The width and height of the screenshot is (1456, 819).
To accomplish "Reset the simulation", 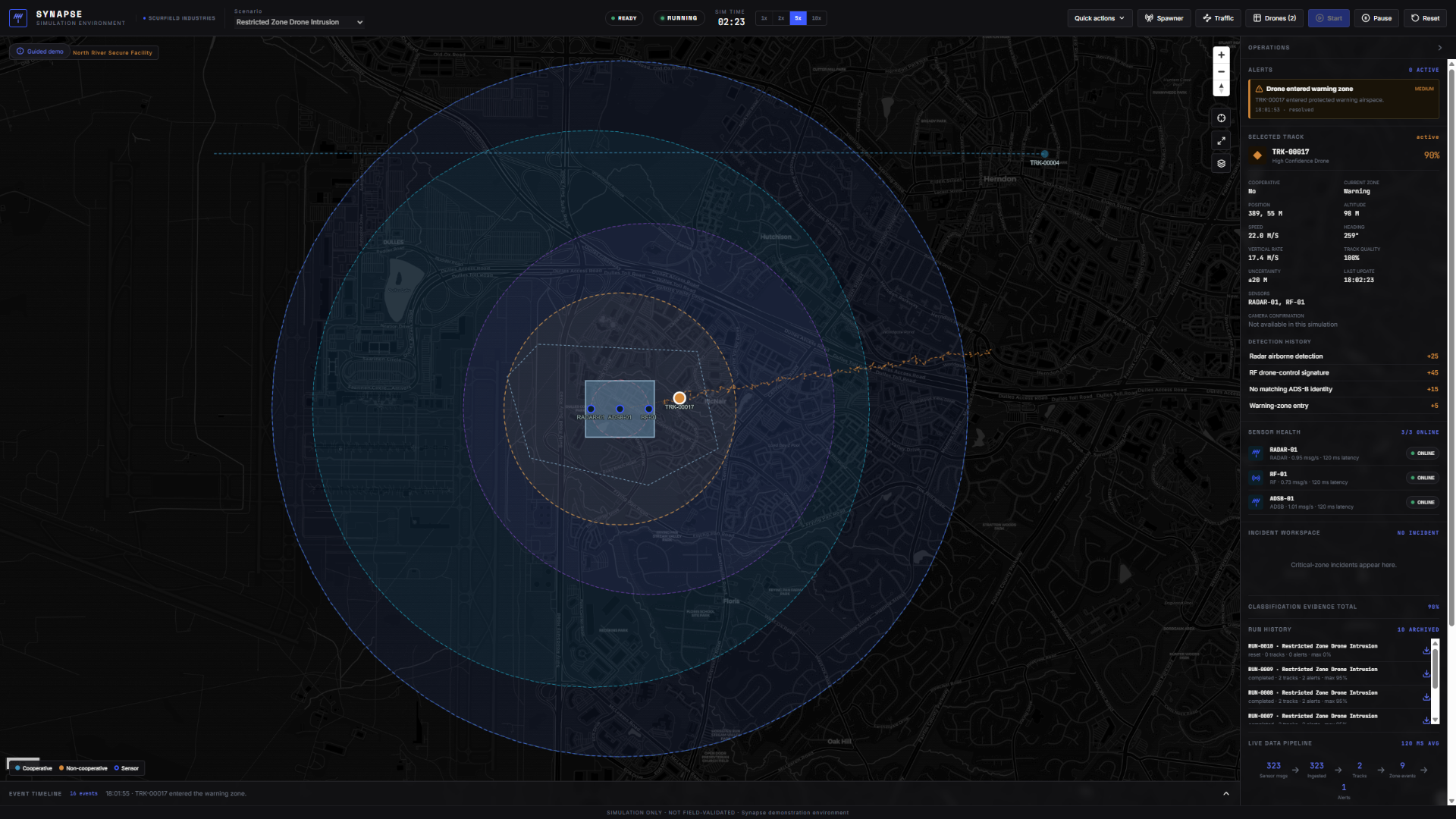I will pos(1425,18).
